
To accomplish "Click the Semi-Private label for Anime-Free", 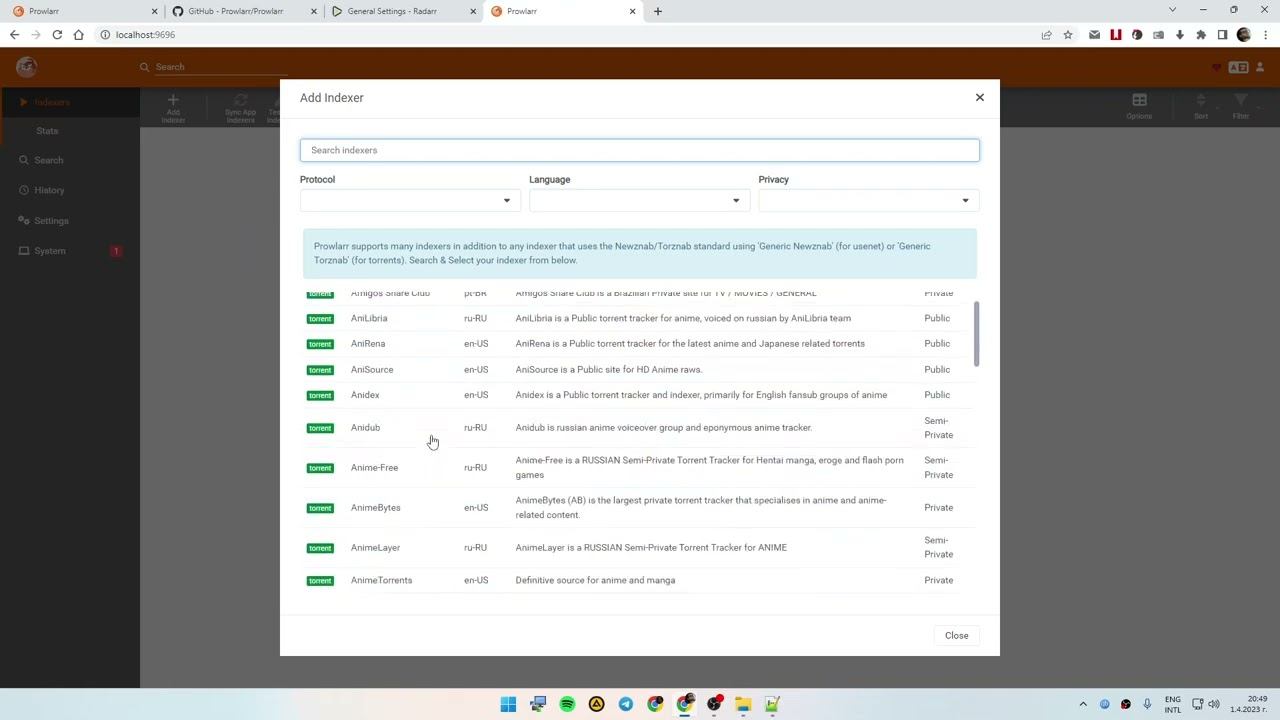I will (x=938, y=468).
